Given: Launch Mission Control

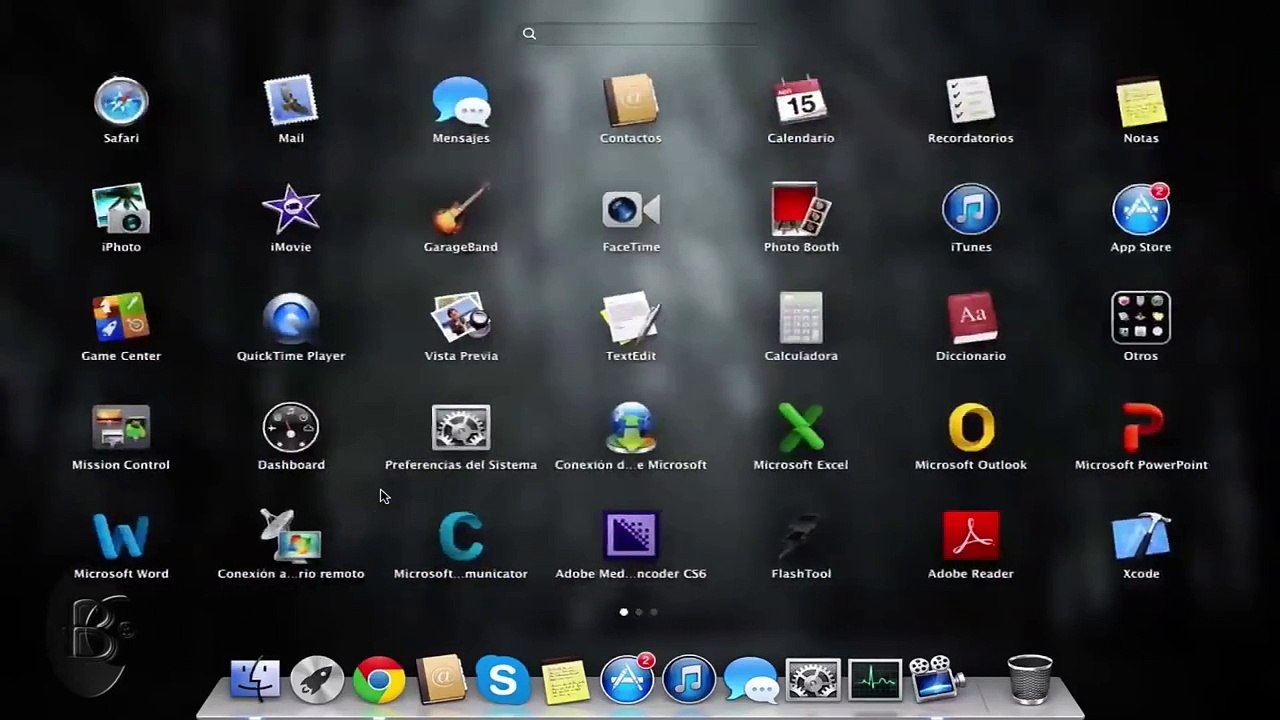Looking at the screenshot, I should point(121,429).
